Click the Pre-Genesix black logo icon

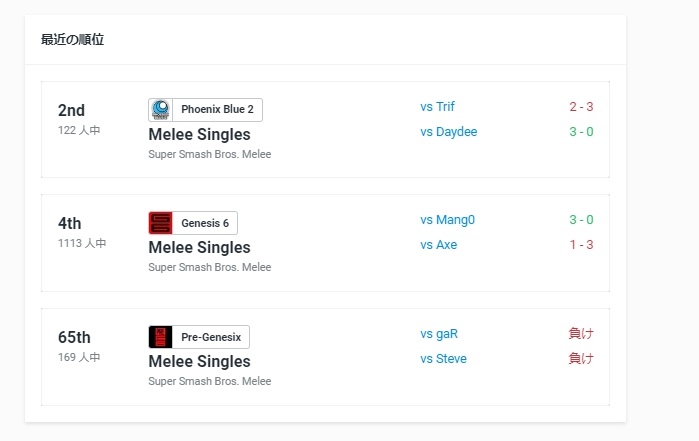[160, 337]
